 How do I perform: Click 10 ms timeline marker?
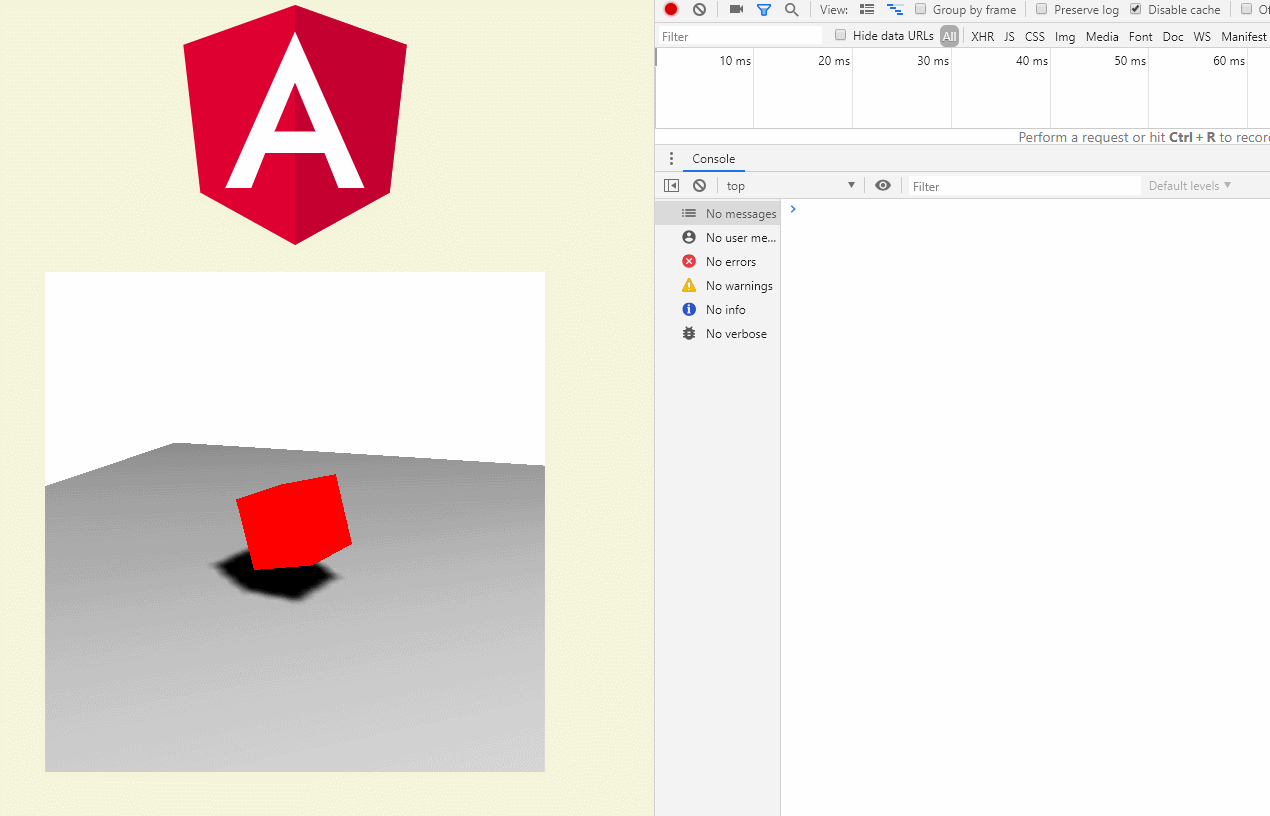735,61
